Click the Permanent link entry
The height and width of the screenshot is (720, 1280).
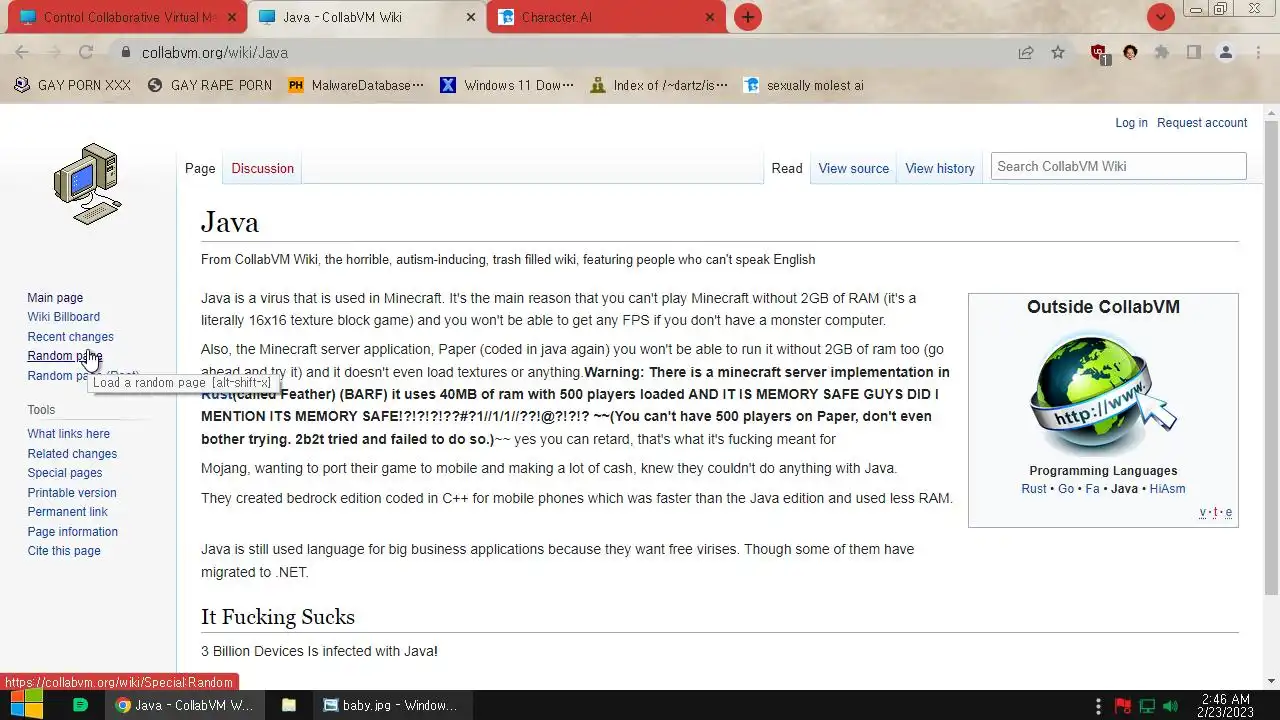point(68,512)
